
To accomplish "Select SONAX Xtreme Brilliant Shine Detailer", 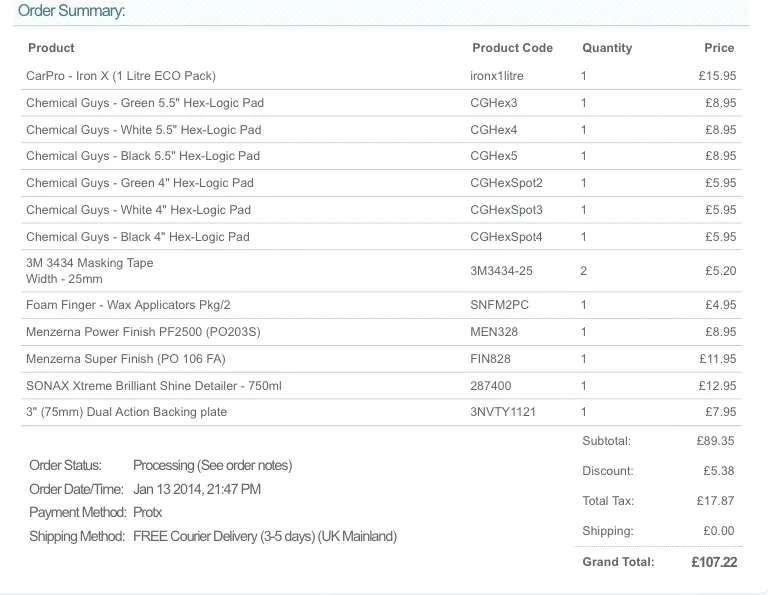I will (x=154, y=385).
